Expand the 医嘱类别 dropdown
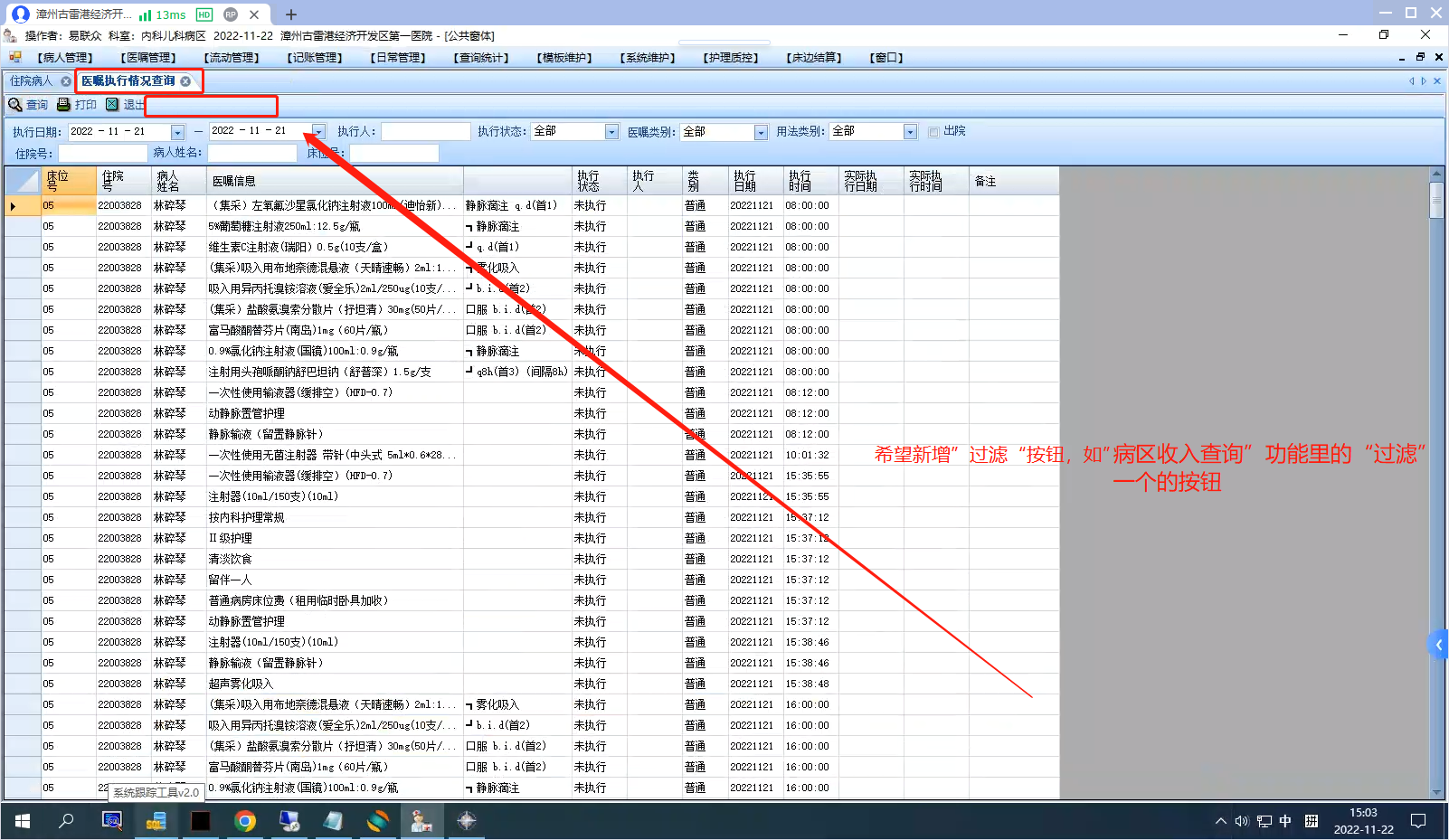The image size is (1449, 840). coord(761,132)
